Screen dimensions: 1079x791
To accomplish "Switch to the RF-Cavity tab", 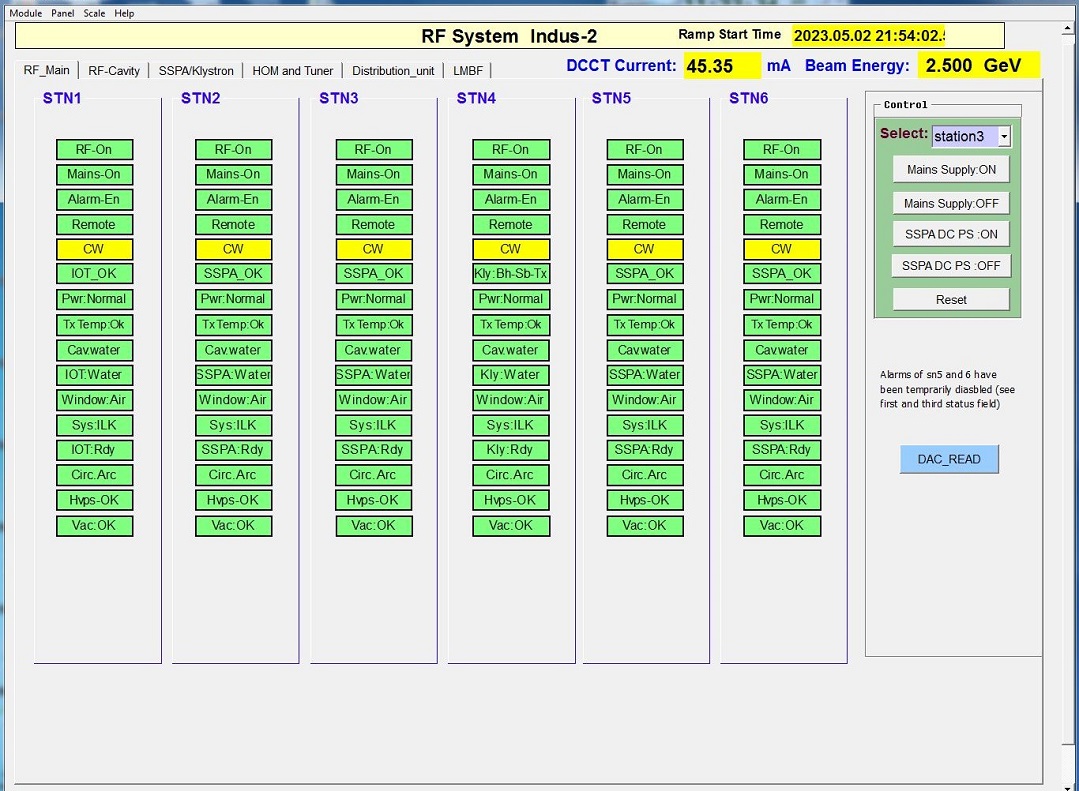I will coord(114,70).
